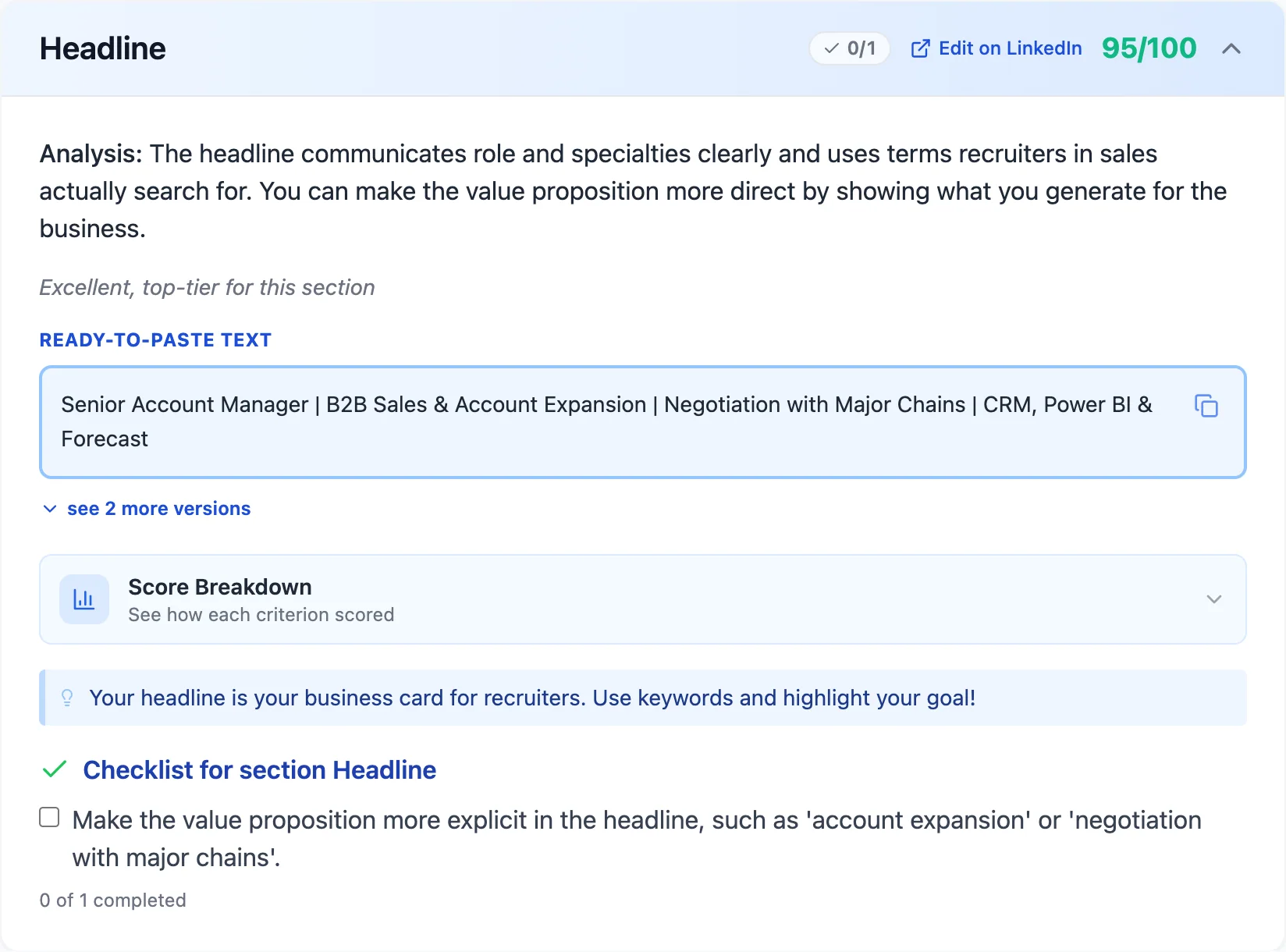1286x952 pixels.
Task: Expand see 2 more versions
Action: tap(147, 509)
